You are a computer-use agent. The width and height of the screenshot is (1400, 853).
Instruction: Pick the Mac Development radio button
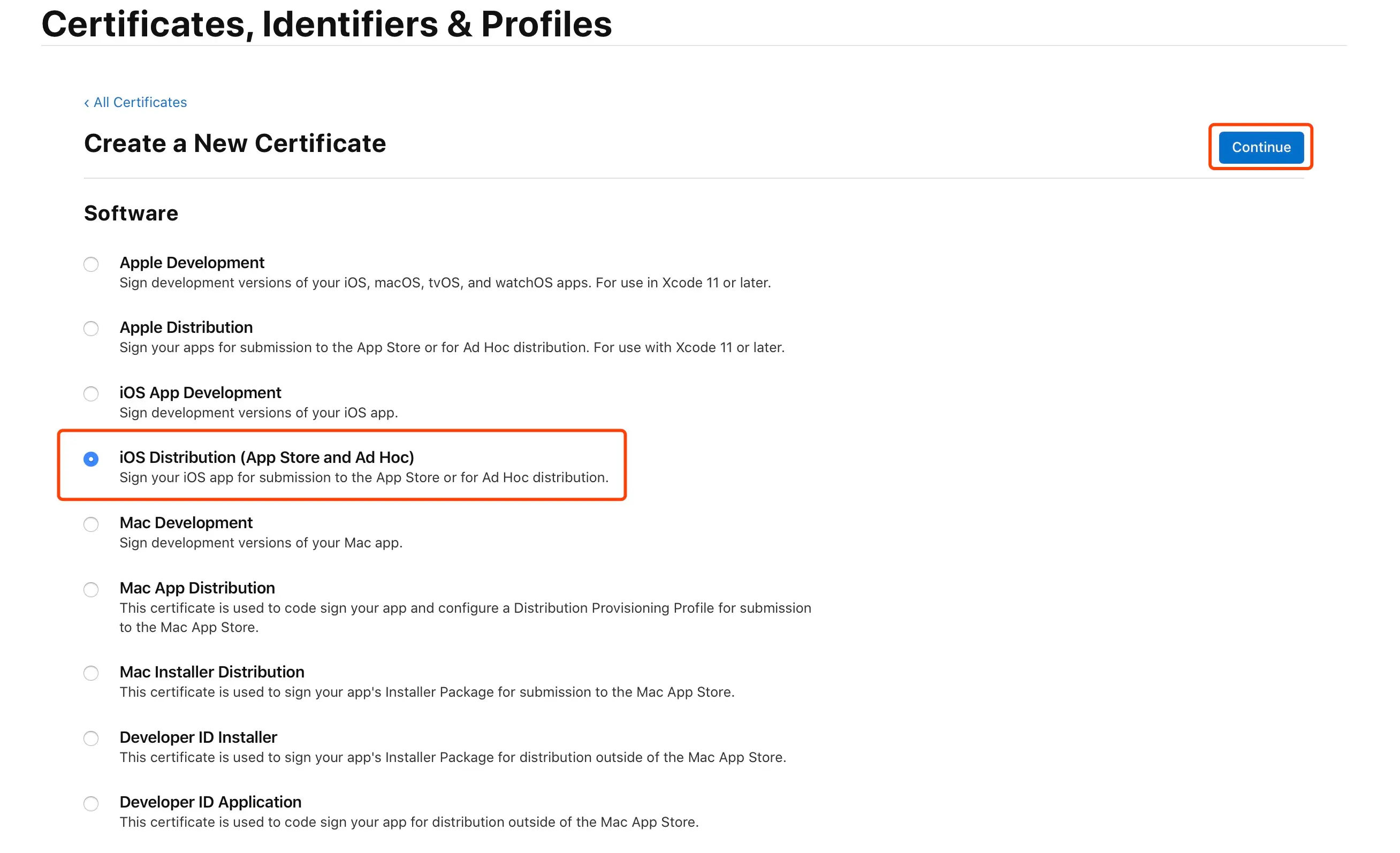[91, 524]
